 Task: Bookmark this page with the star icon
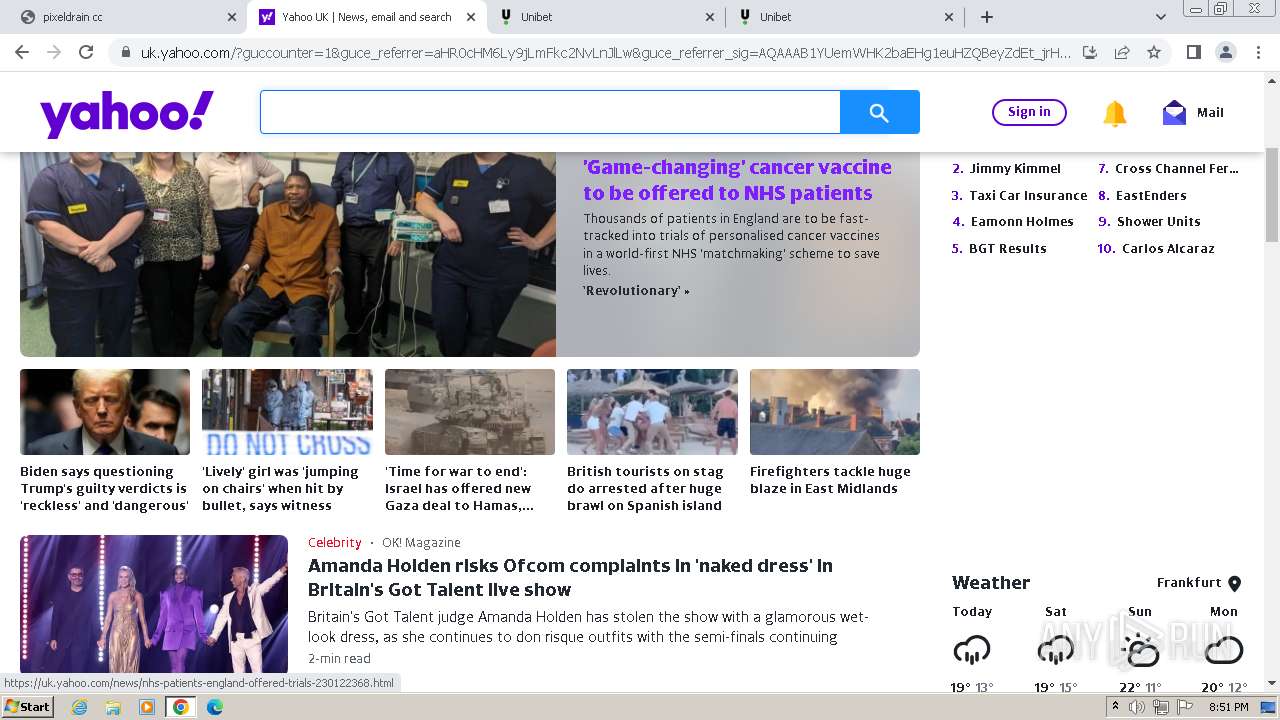1154,52
